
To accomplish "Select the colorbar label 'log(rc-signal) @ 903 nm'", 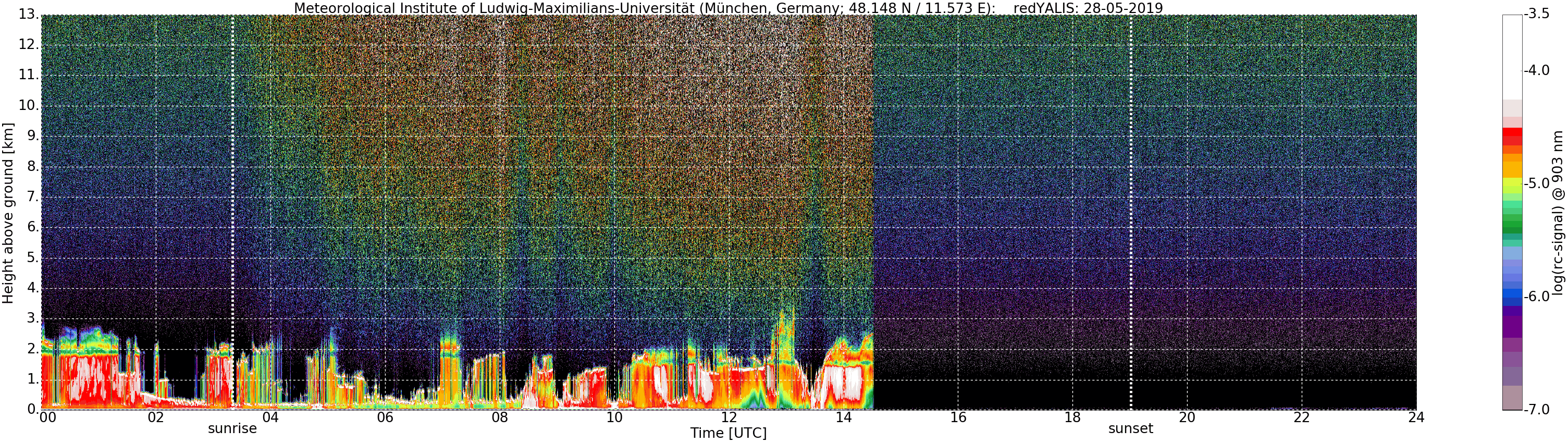I will tap(1558, 213).
